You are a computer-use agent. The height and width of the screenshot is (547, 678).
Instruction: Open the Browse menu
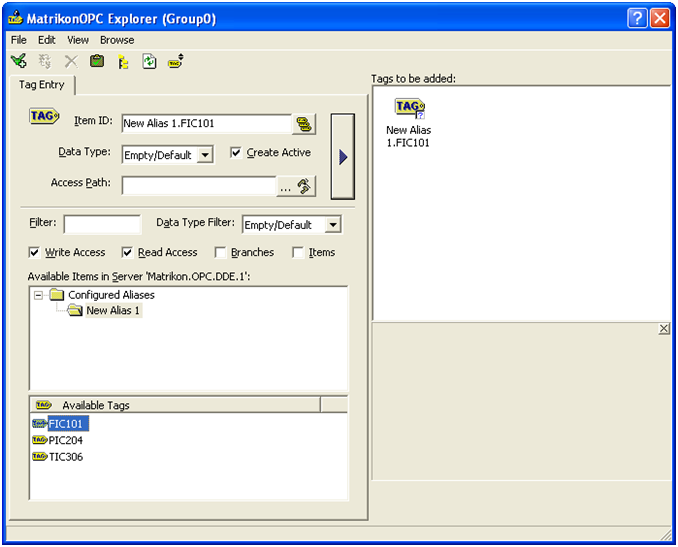tap(117, 40)
